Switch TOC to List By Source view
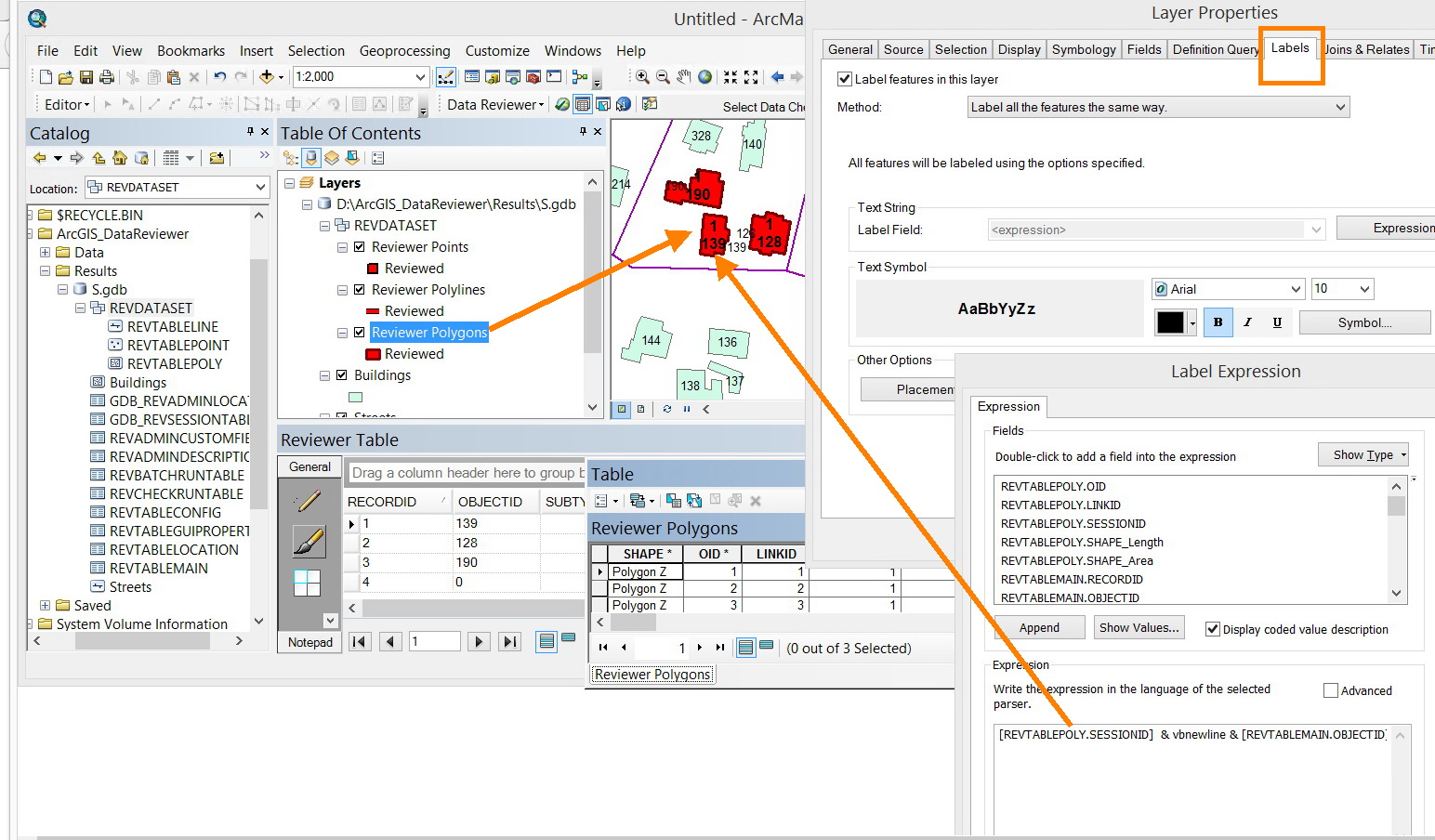 pos(311,158)
